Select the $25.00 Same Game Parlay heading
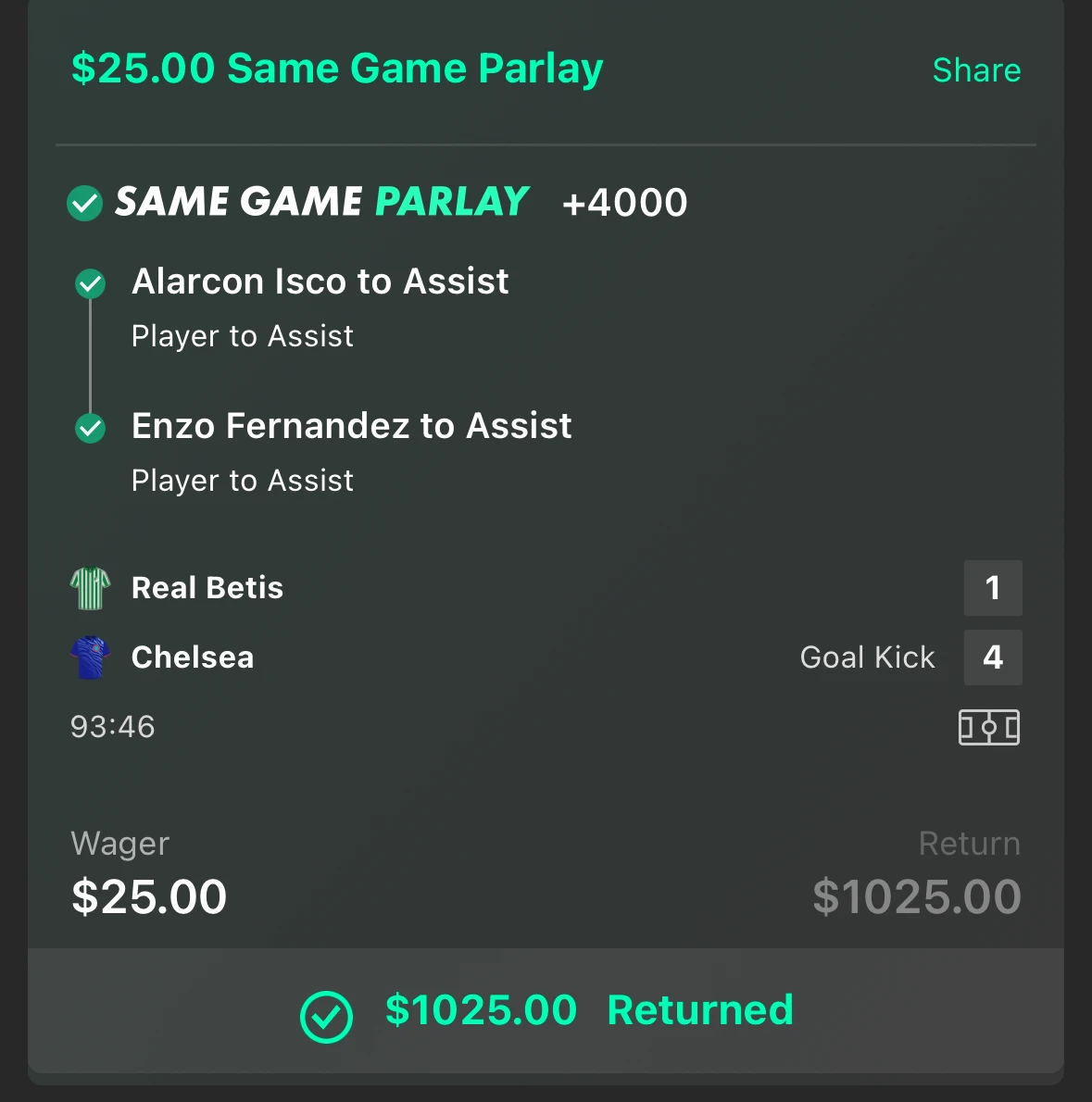The height and width of the screenshot is (1102, 1092). click(337, 69)
